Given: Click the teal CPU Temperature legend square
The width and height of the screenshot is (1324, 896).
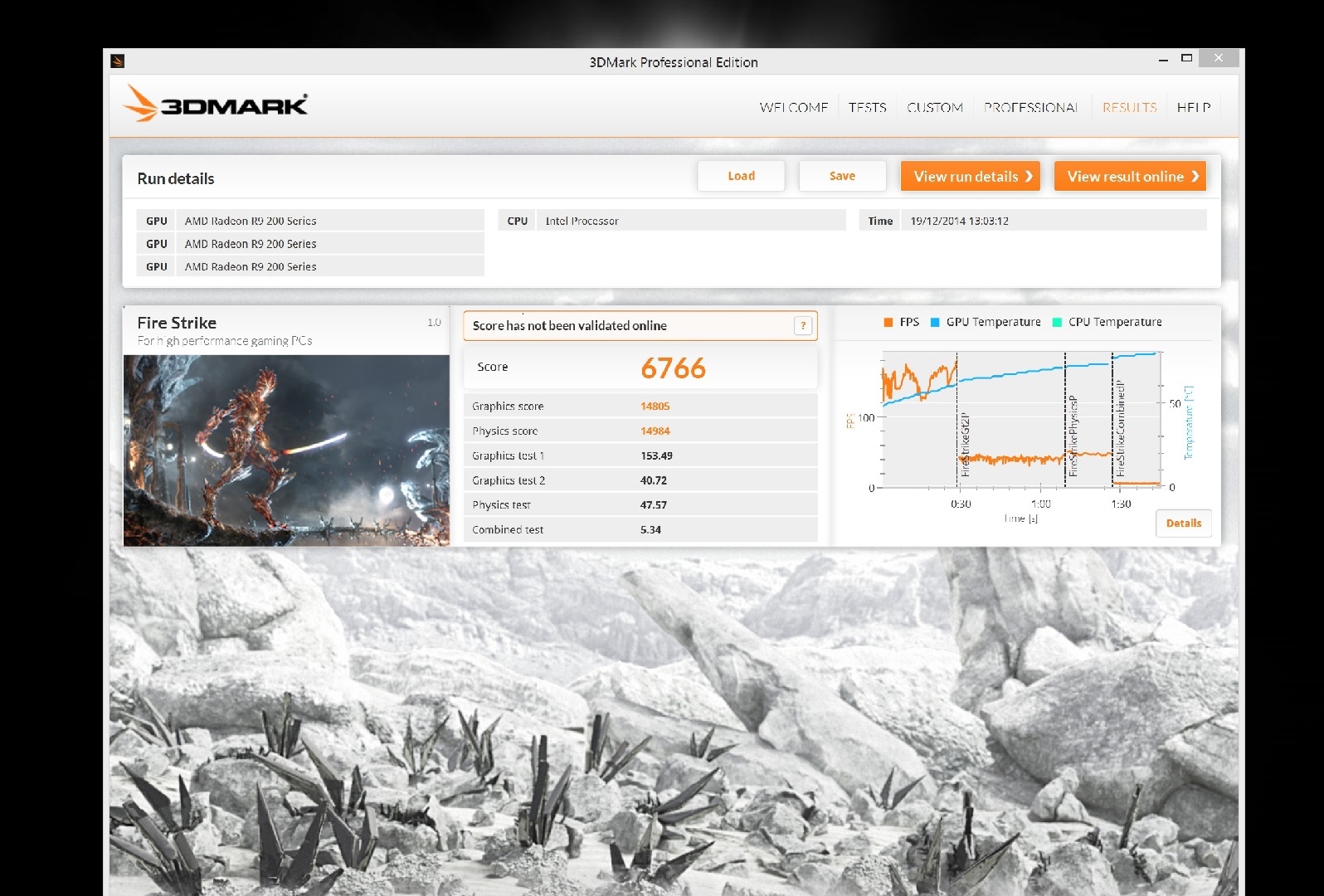Looking at the screenshot, I should point(1057,322).
